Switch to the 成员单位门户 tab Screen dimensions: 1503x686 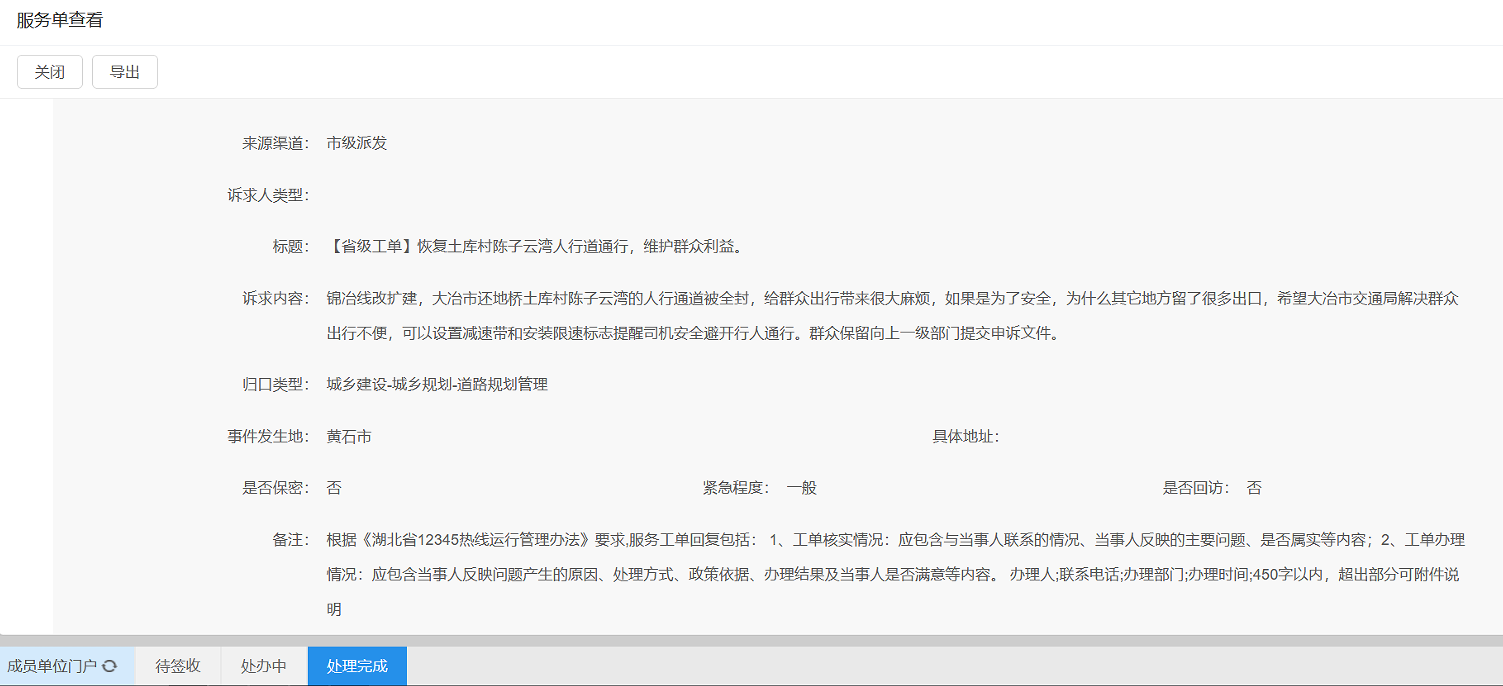tap(52, 666)
